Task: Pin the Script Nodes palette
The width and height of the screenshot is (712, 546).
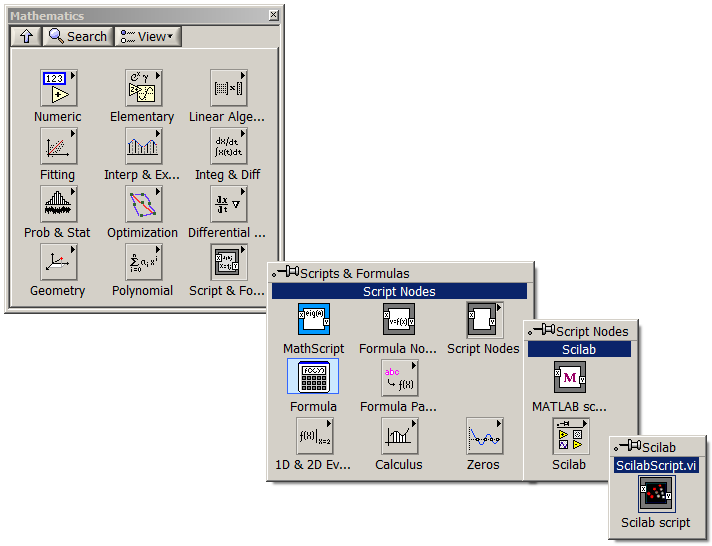Action: tap(541, 330)
